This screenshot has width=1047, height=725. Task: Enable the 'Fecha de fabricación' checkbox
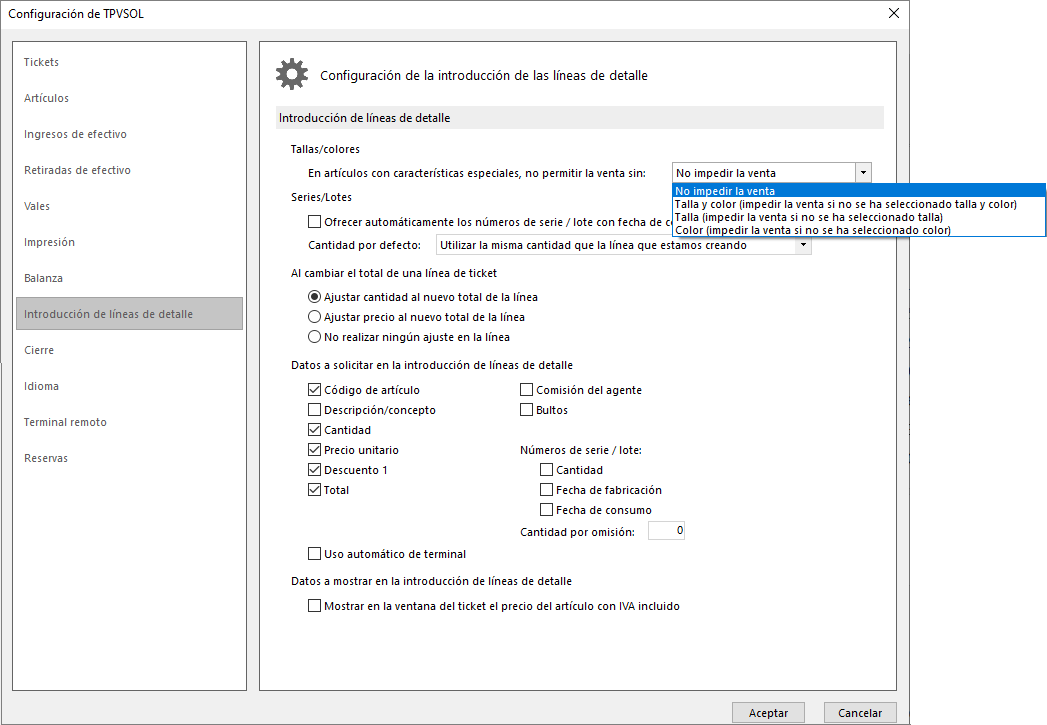(x=547, y=490)
